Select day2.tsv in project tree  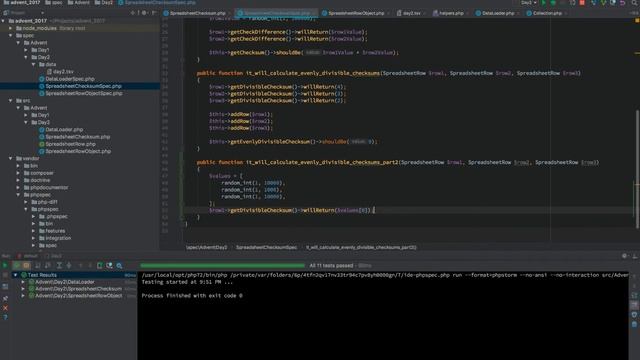(63, 72)
